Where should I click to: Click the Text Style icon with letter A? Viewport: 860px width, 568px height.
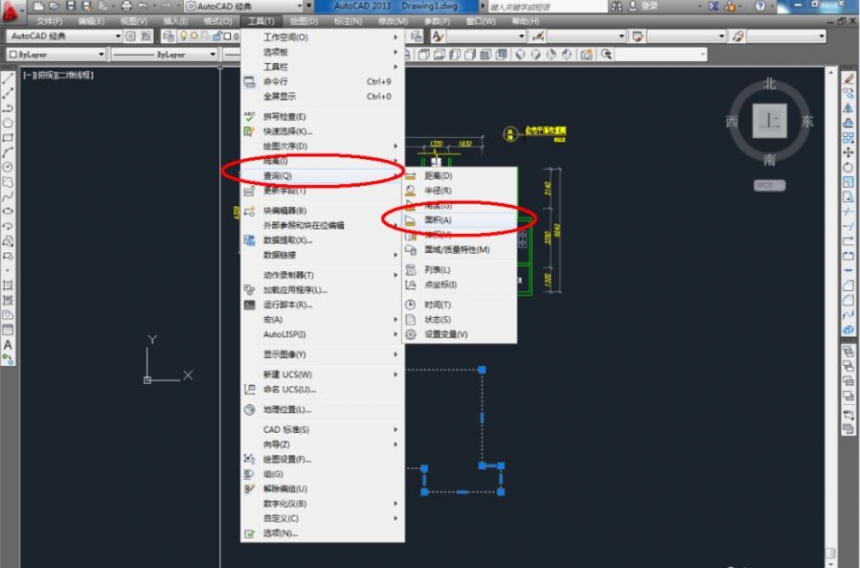437,36
